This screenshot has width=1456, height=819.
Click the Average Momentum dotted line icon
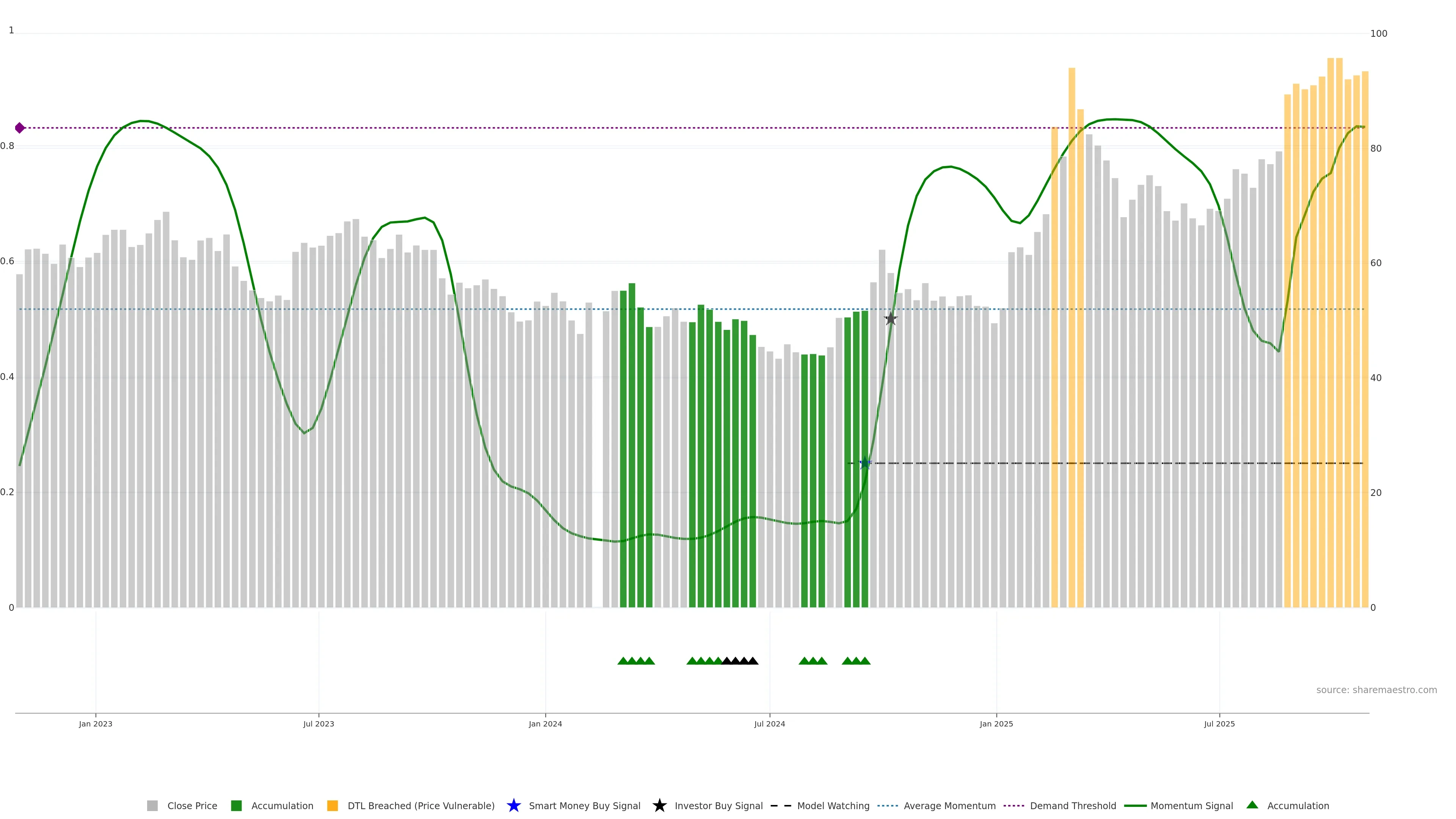coord(887,805)
